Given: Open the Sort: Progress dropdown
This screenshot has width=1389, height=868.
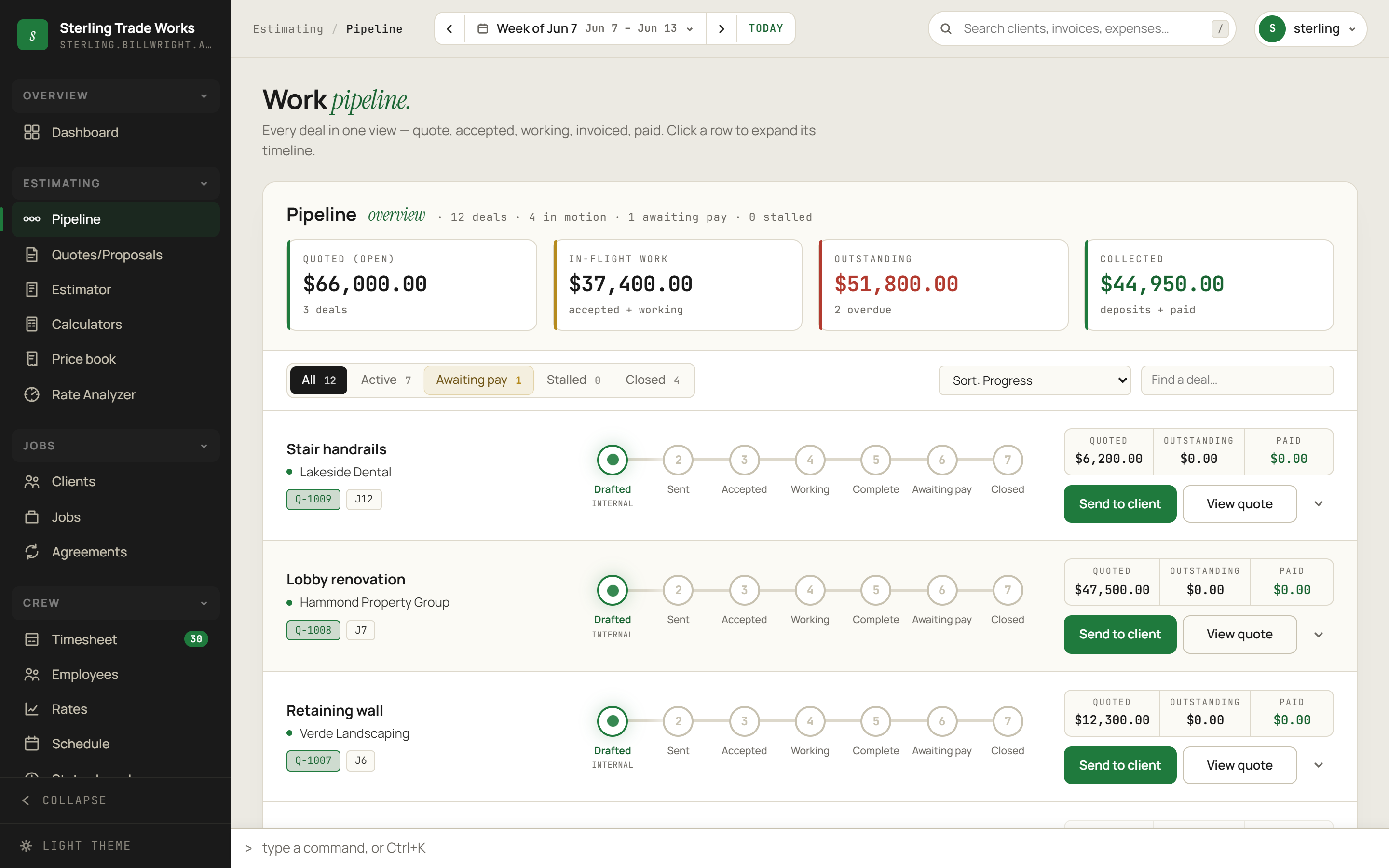Looking at the screenshot, I should coord(1035,380).
